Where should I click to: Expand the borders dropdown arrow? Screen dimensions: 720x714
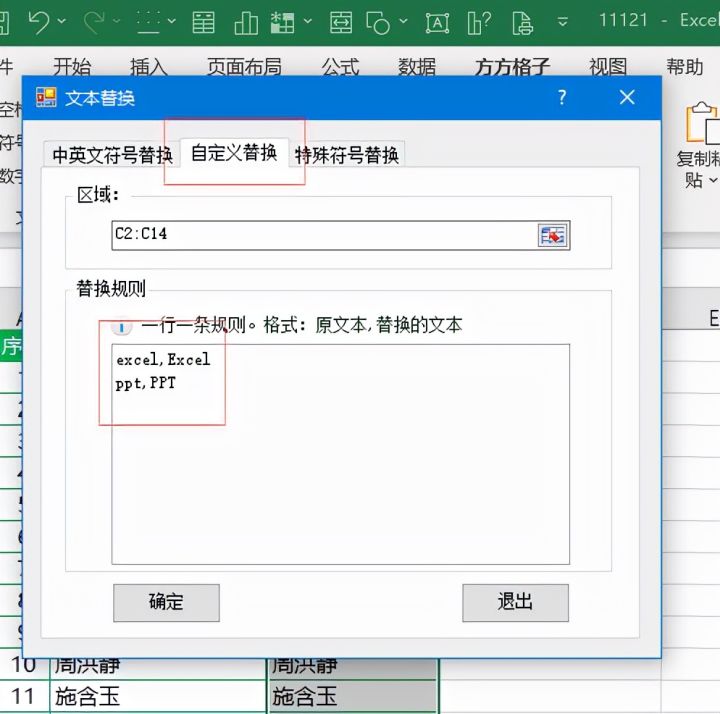pos(171,21)
